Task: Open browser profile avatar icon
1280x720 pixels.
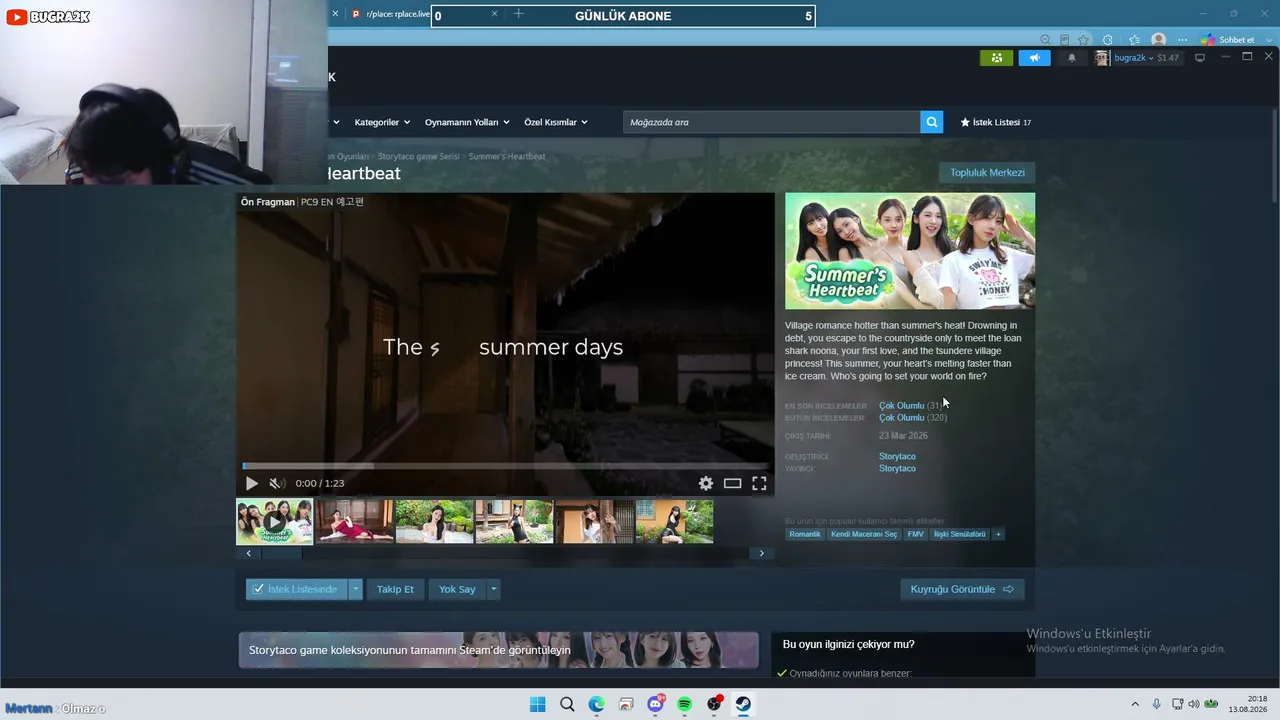Action: 1159,40
